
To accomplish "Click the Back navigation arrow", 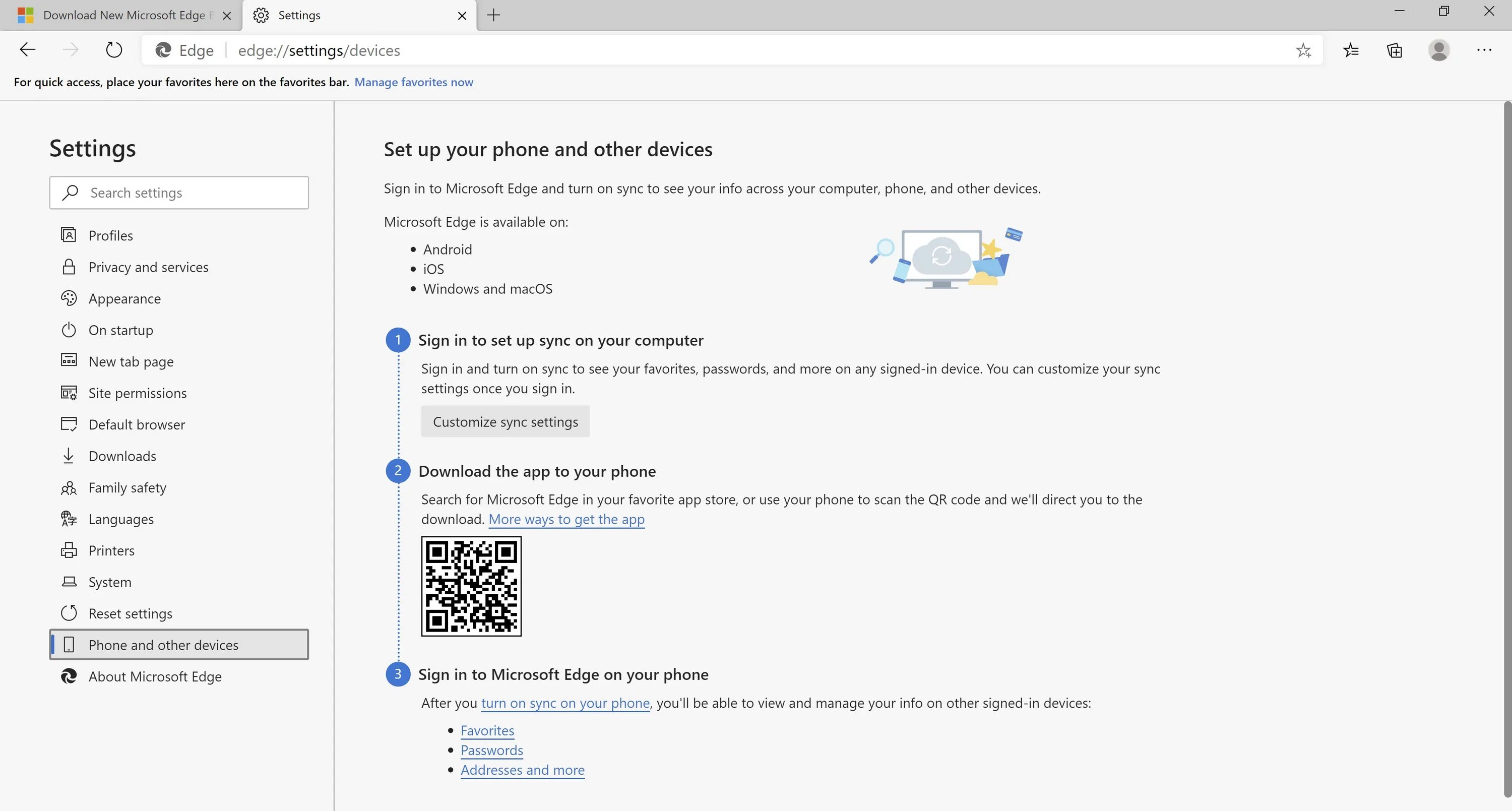I will click(28, 50).
